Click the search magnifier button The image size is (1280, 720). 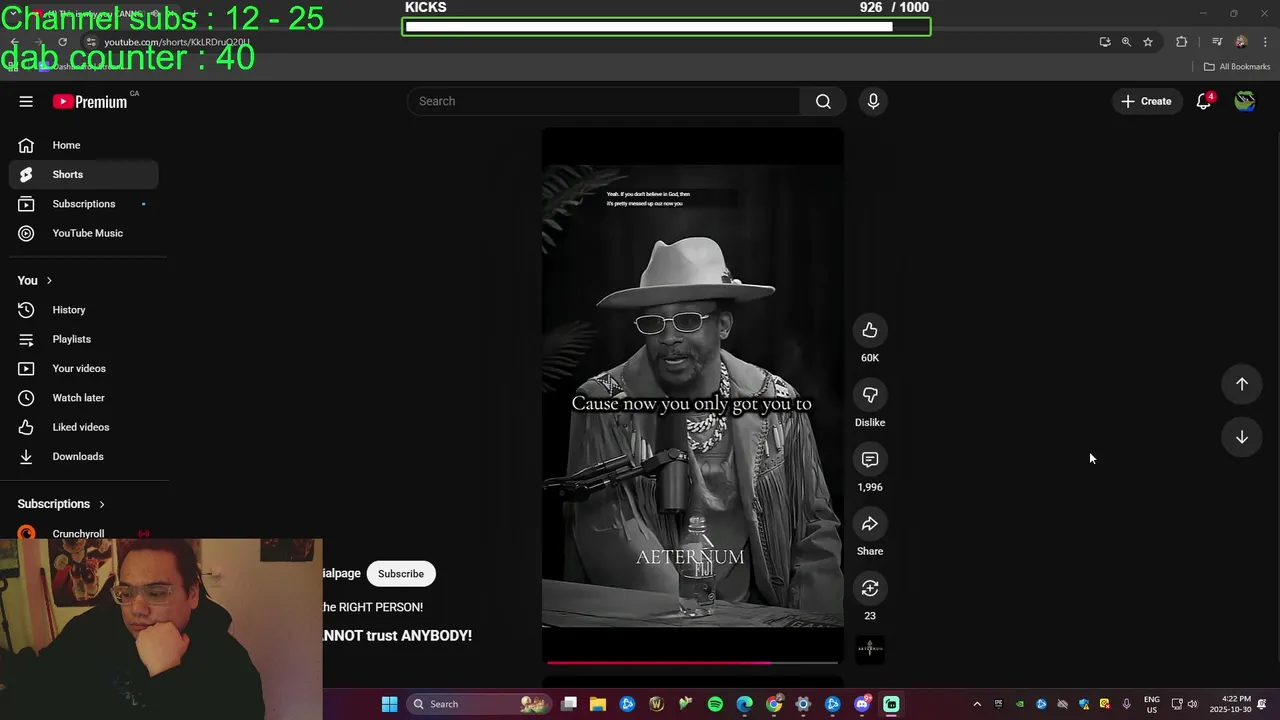tap(823, 101)
